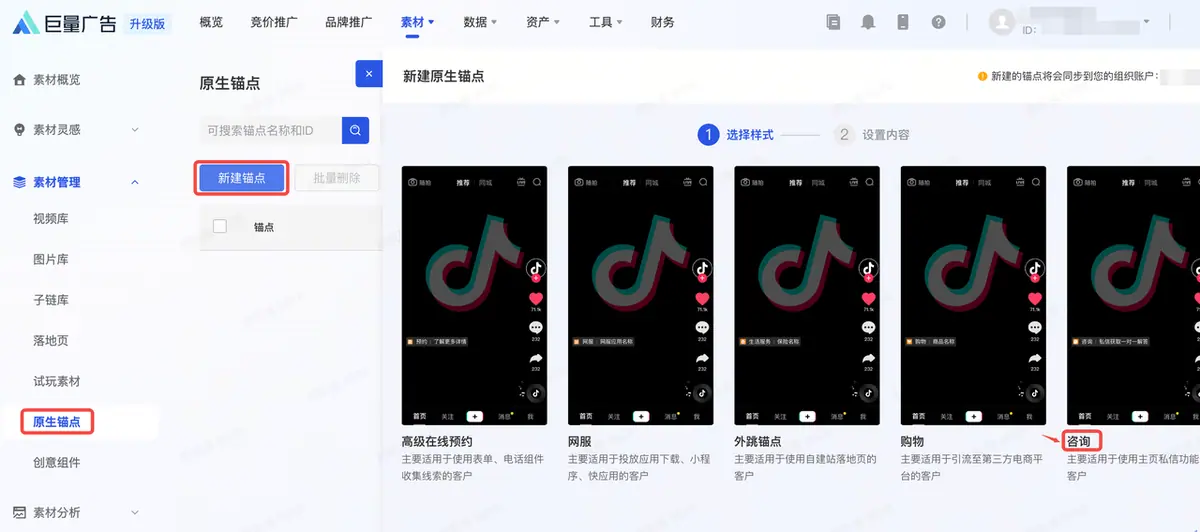This screenshot has height=532, width=1200.
Task: Go to the 概览 tab
Action: tap(211, 22)
